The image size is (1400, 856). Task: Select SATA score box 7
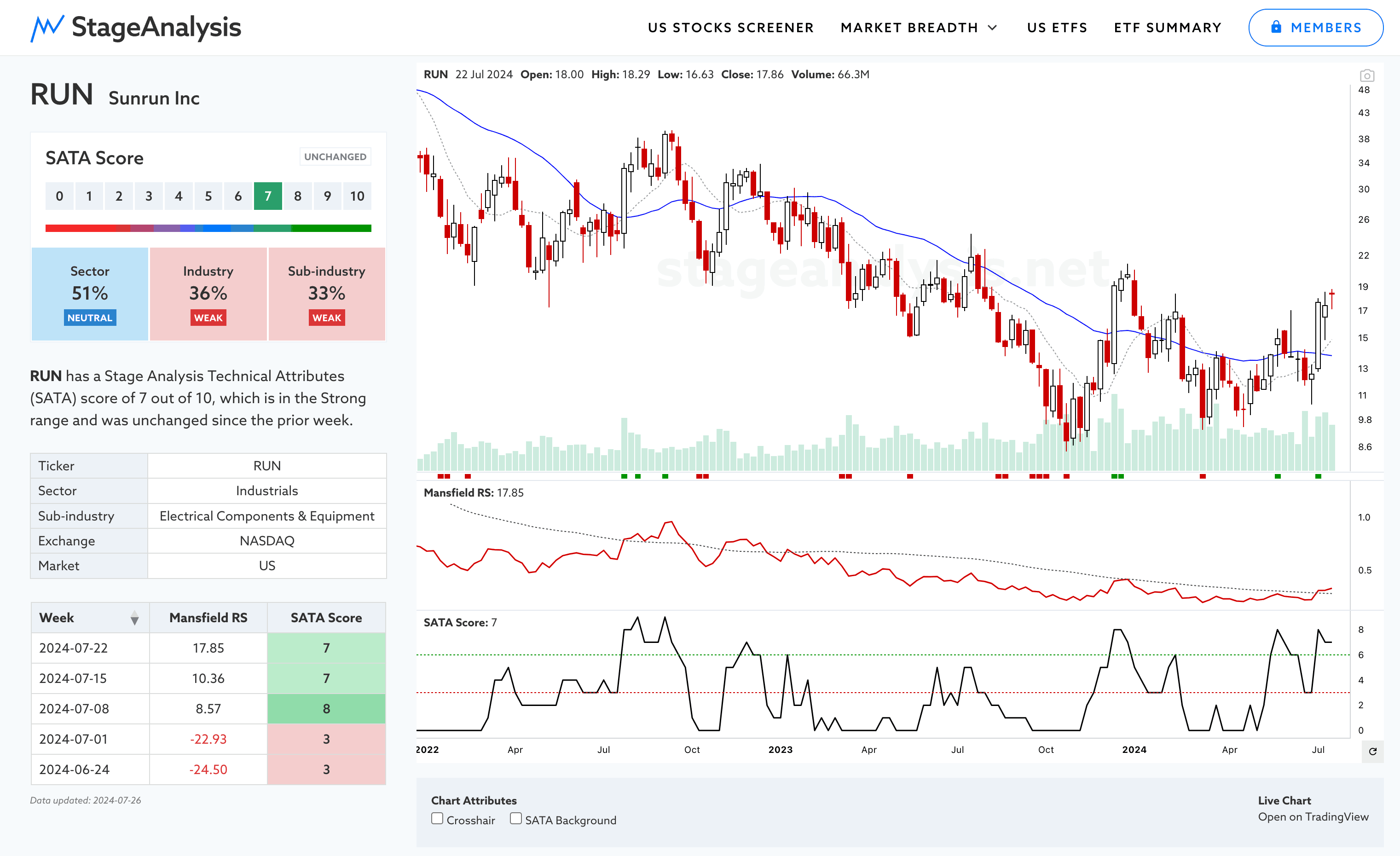click(267, 196)
